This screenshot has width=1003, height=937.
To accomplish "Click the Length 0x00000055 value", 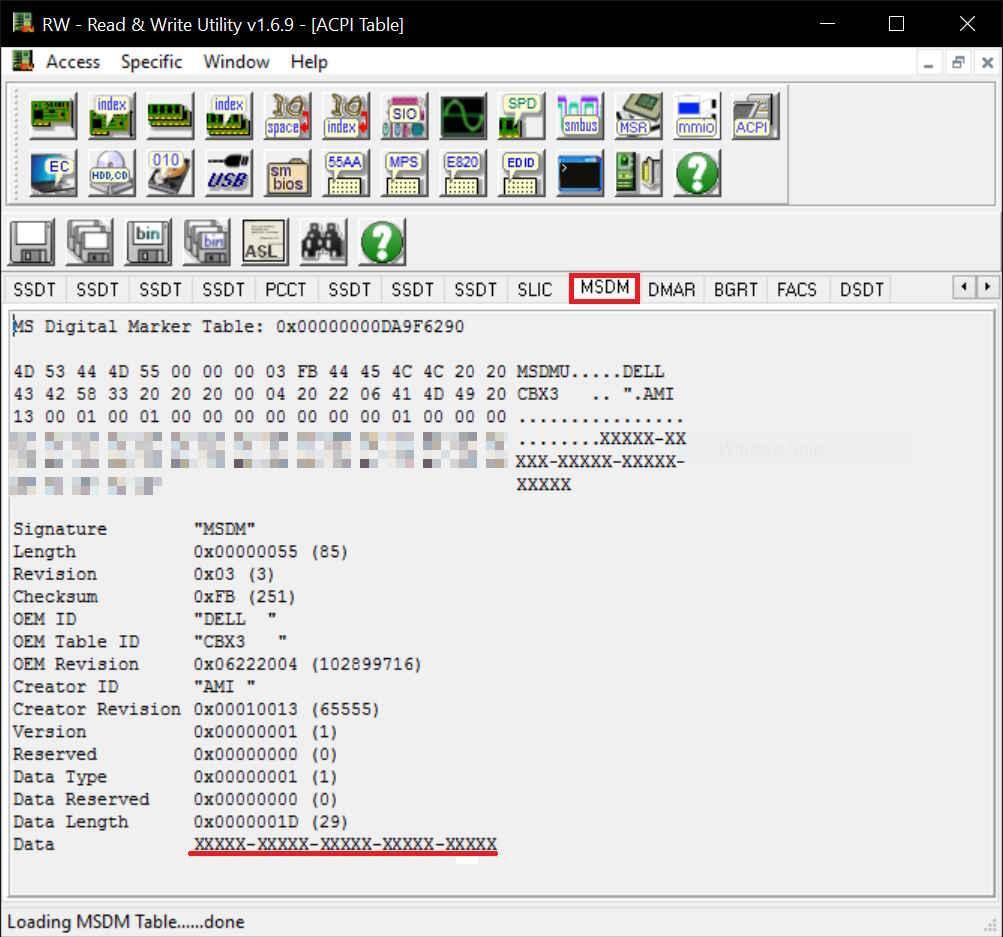I will [271, 552].
